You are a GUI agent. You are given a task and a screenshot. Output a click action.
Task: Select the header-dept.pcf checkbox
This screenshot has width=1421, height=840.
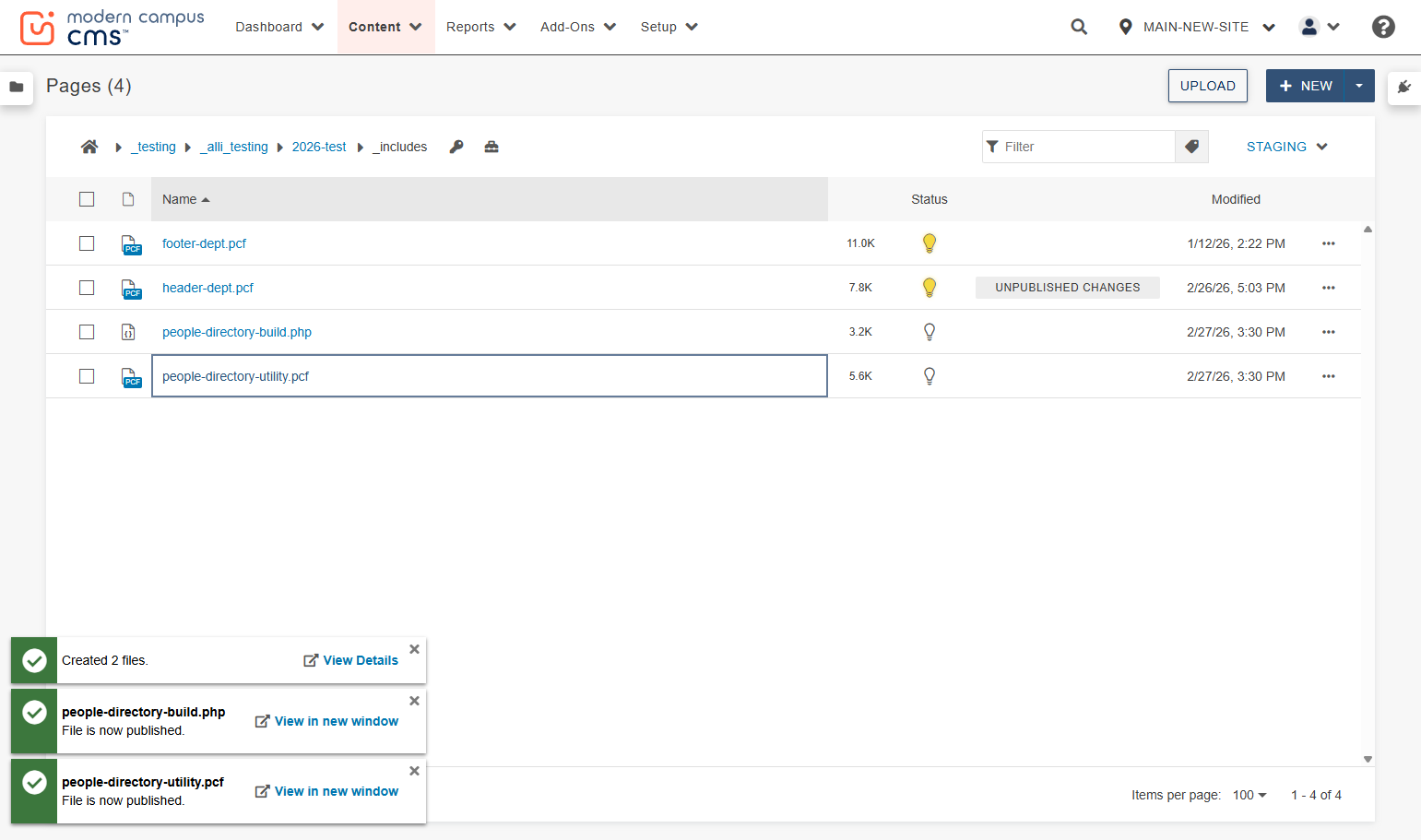[x=87, y=288]
